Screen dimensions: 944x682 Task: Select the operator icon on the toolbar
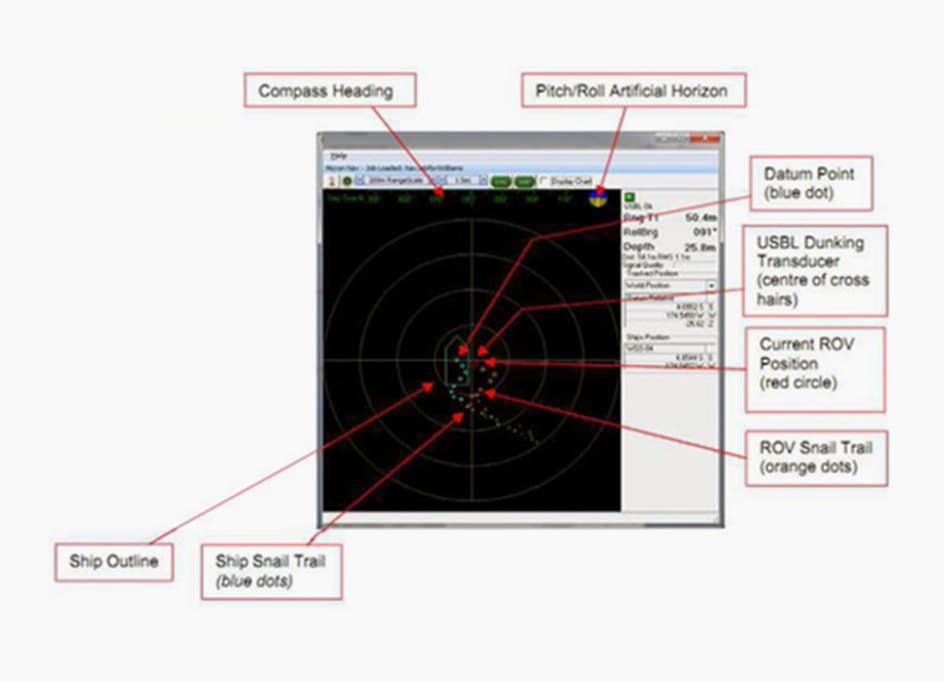tap(330, 180)
